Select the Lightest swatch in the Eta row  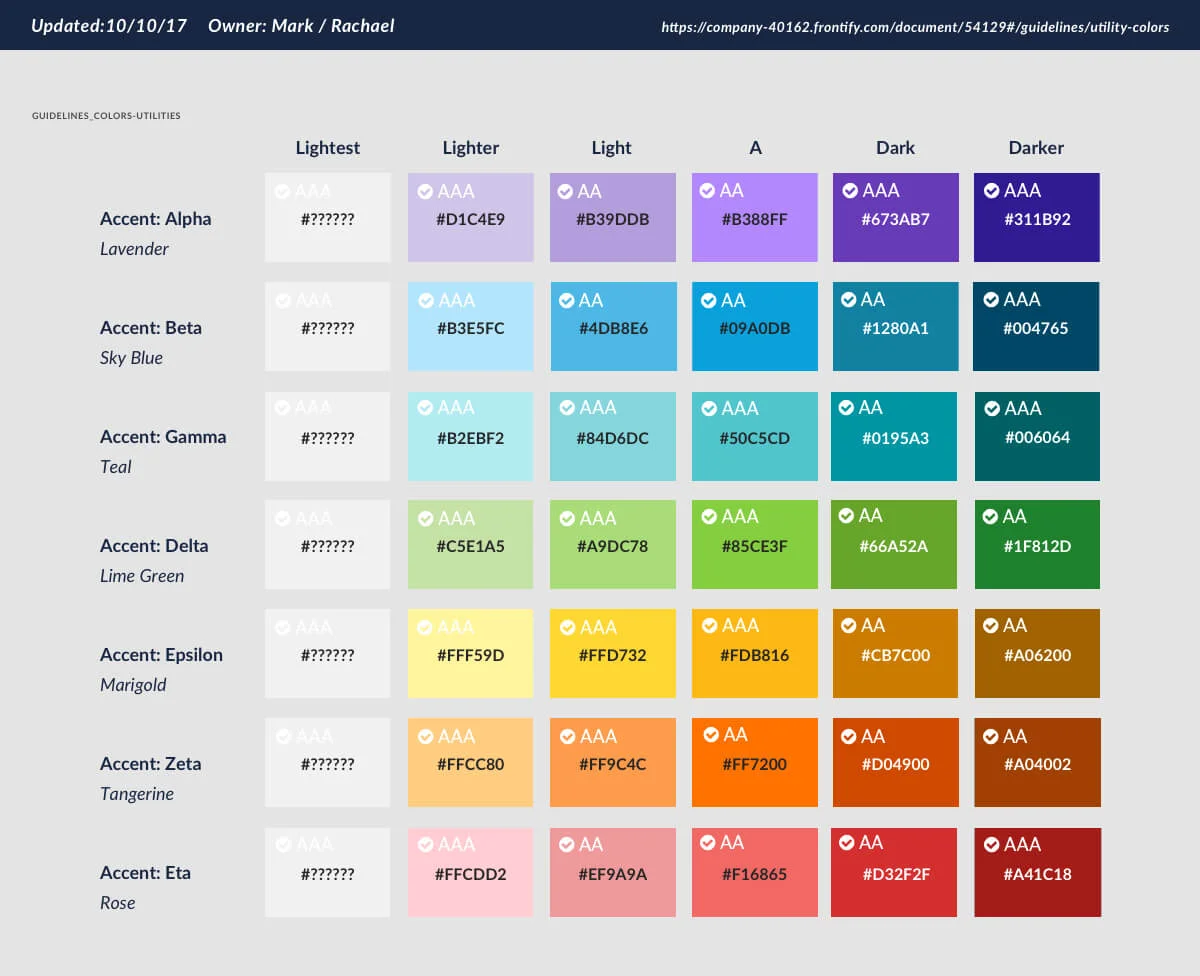click(327, 872)
